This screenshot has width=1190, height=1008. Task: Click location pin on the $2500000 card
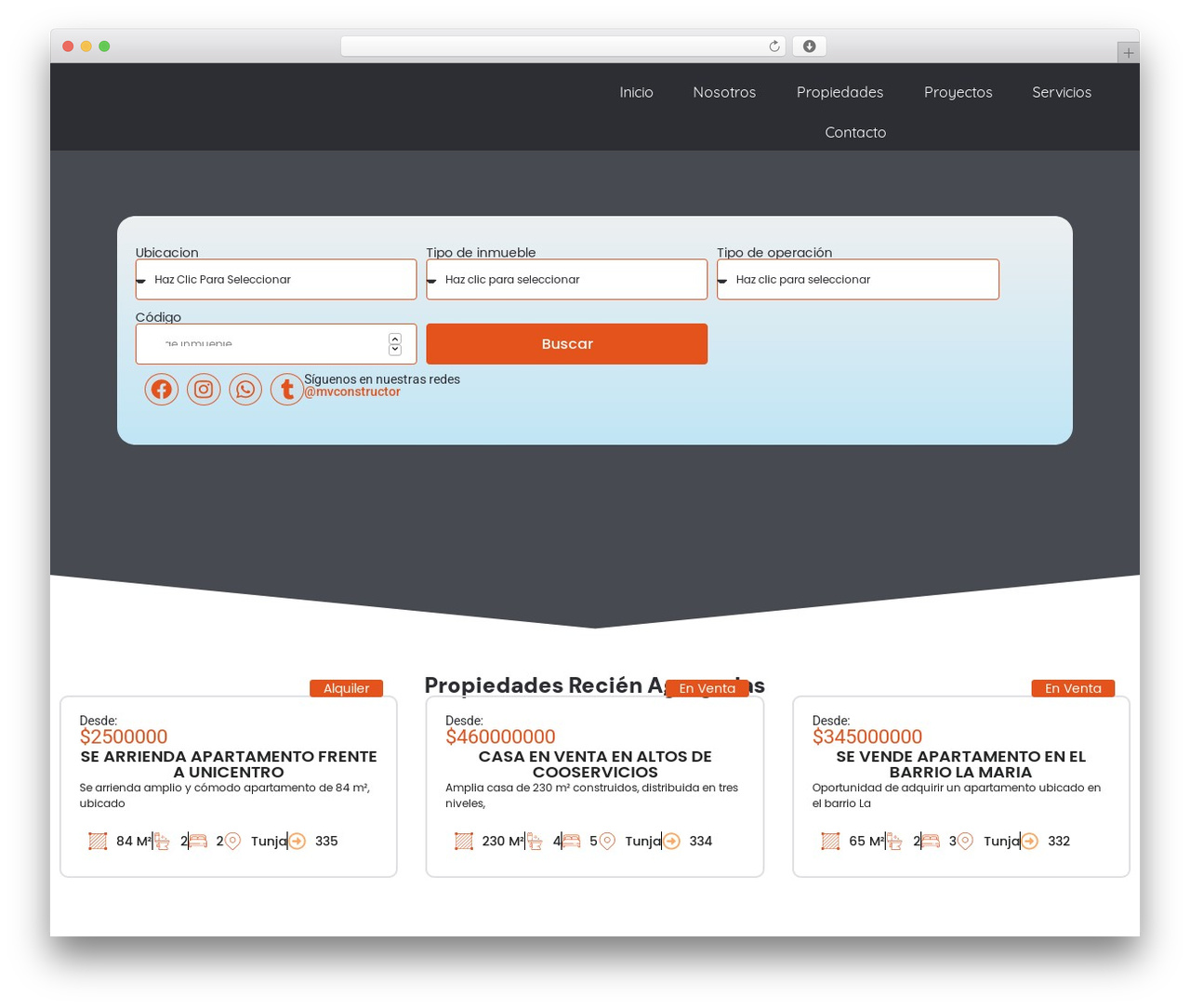coord(232,841)
